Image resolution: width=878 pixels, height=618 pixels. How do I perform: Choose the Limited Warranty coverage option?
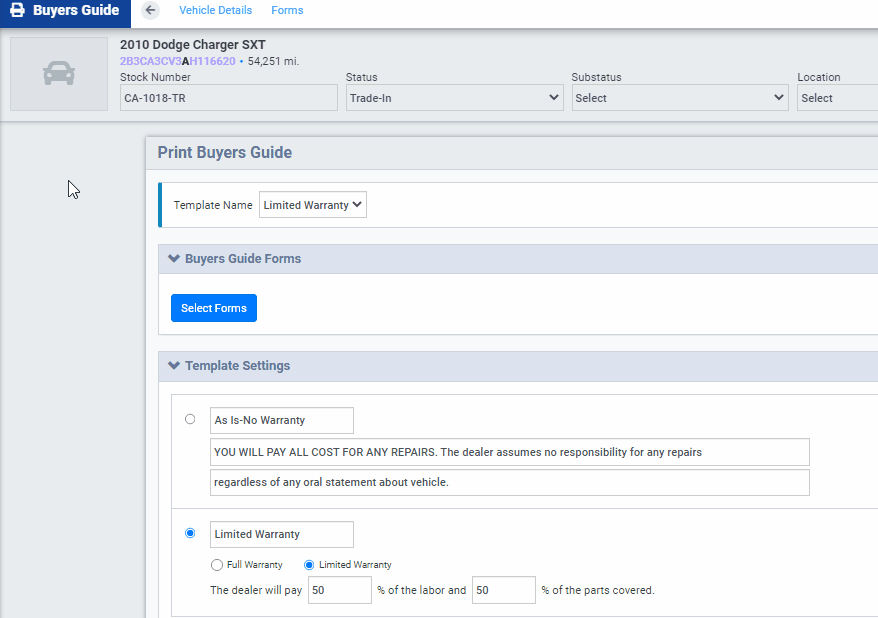tap(309, 564)
